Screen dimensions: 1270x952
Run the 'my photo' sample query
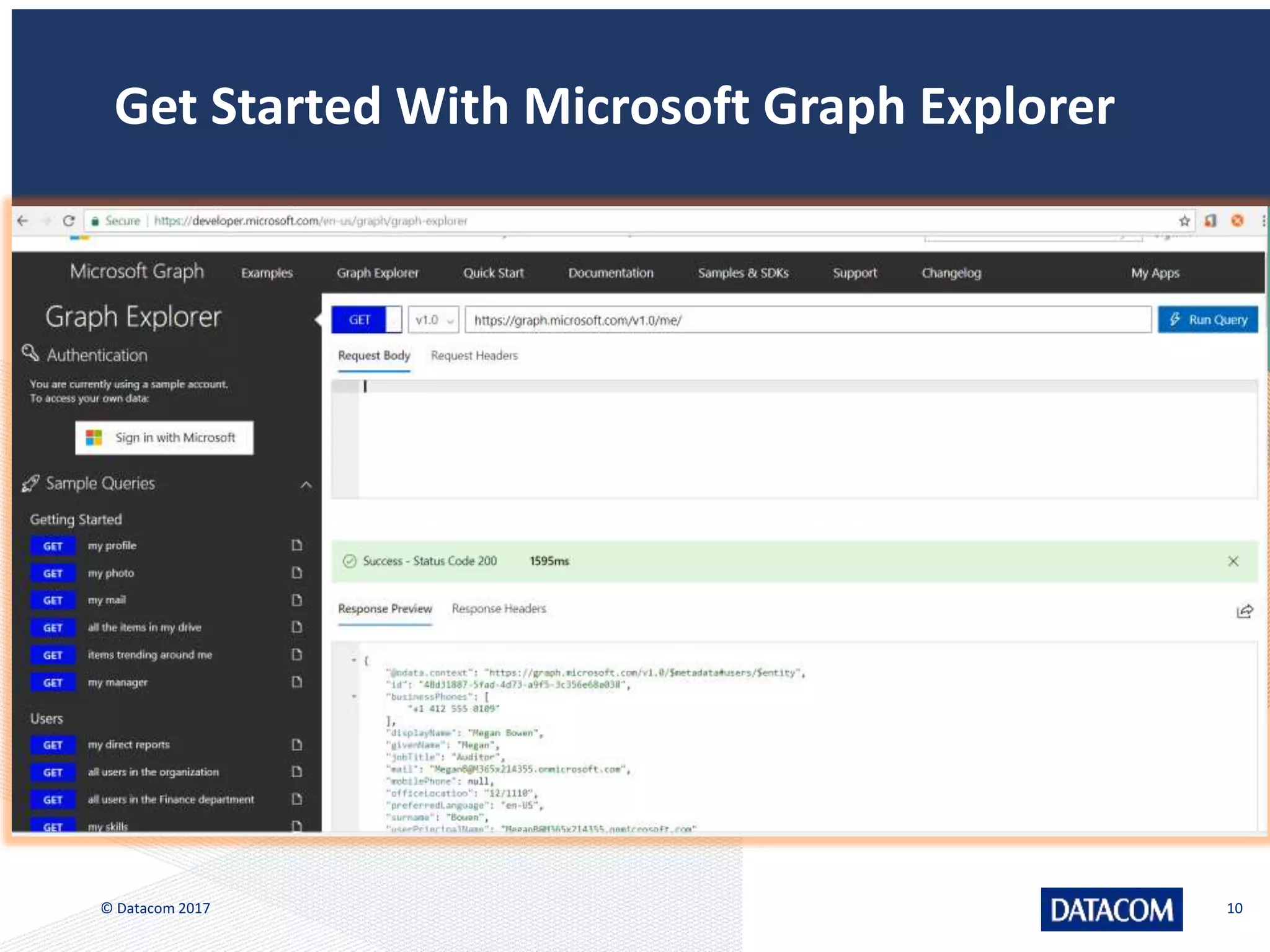110,573
